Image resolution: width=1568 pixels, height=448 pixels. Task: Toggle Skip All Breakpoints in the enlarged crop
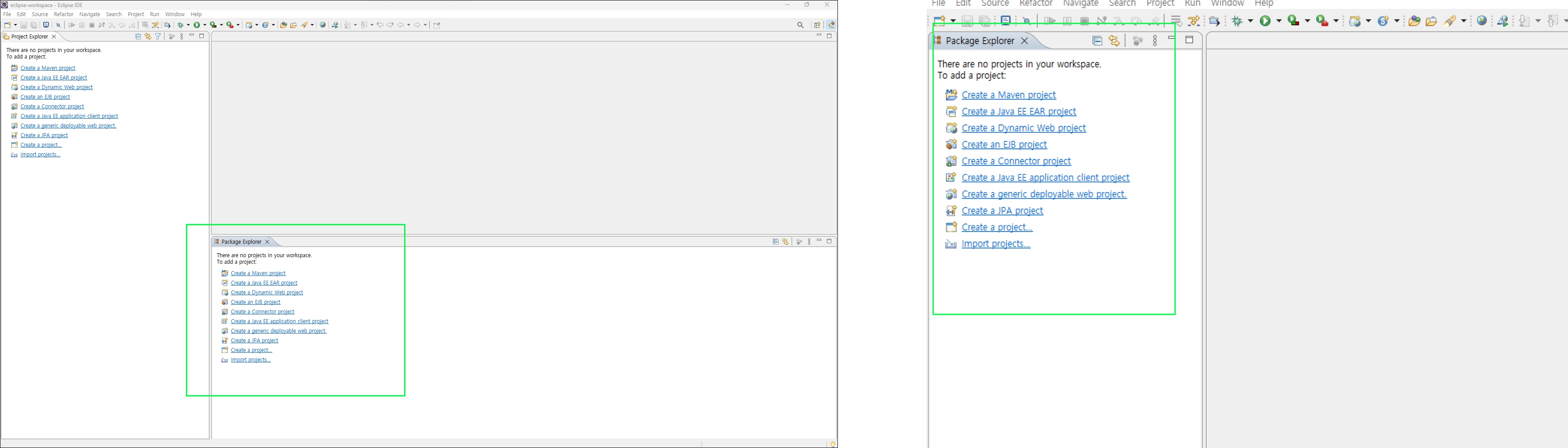click(x=1027, y=21)
